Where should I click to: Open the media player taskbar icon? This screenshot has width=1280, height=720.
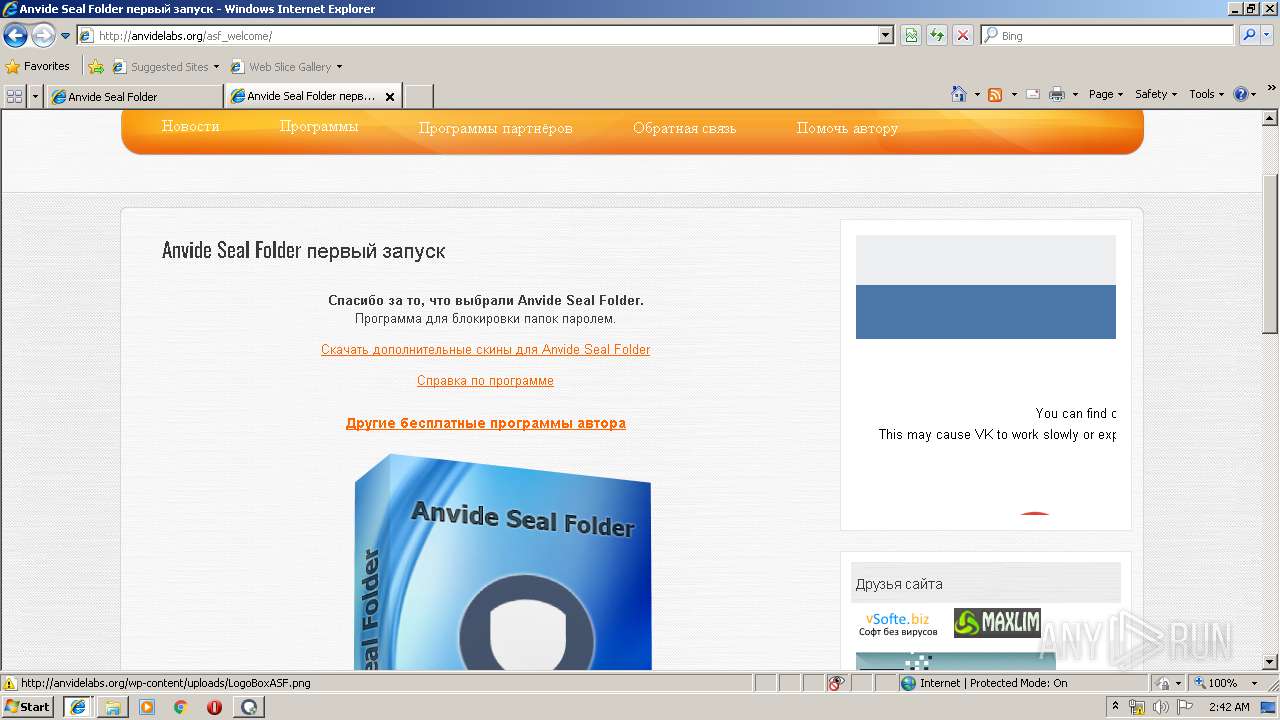pyautogui.click(x=147, y=706)
